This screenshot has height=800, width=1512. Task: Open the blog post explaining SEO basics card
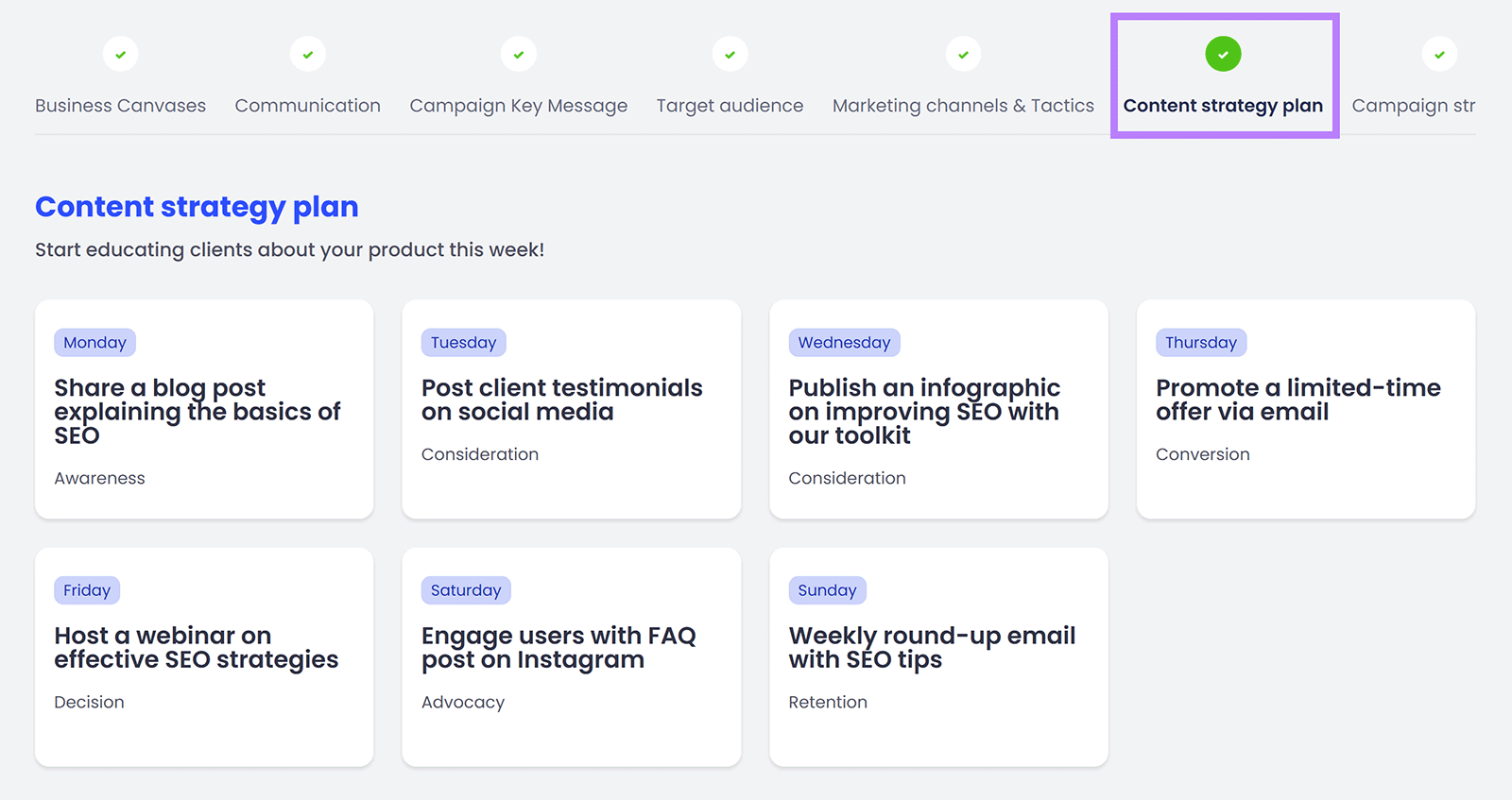197,412
